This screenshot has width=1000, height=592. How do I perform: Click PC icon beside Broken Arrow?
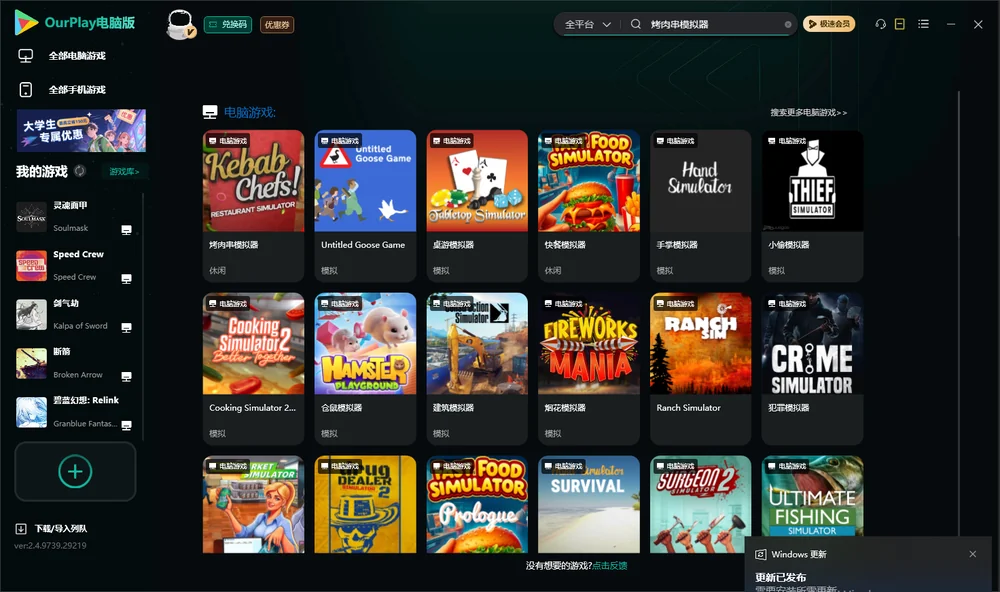[126, 376]
